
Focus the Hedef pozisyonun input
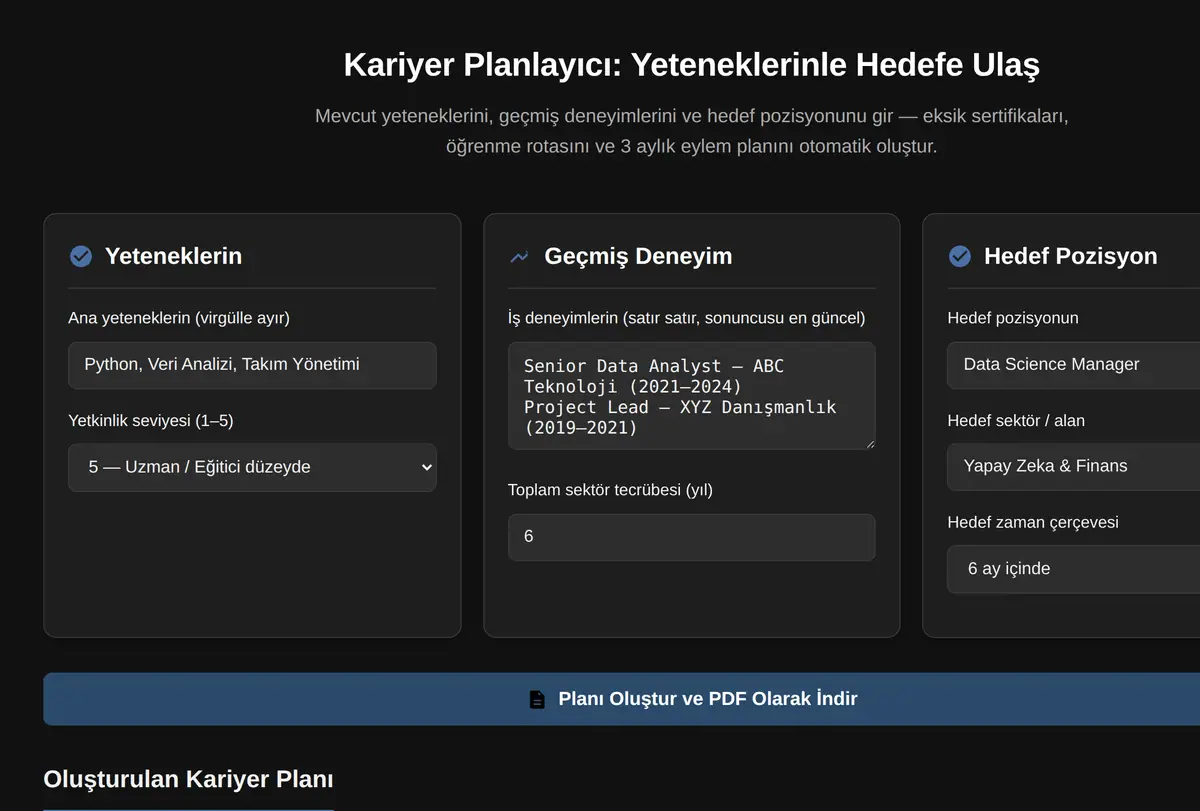click(1074, 365)
